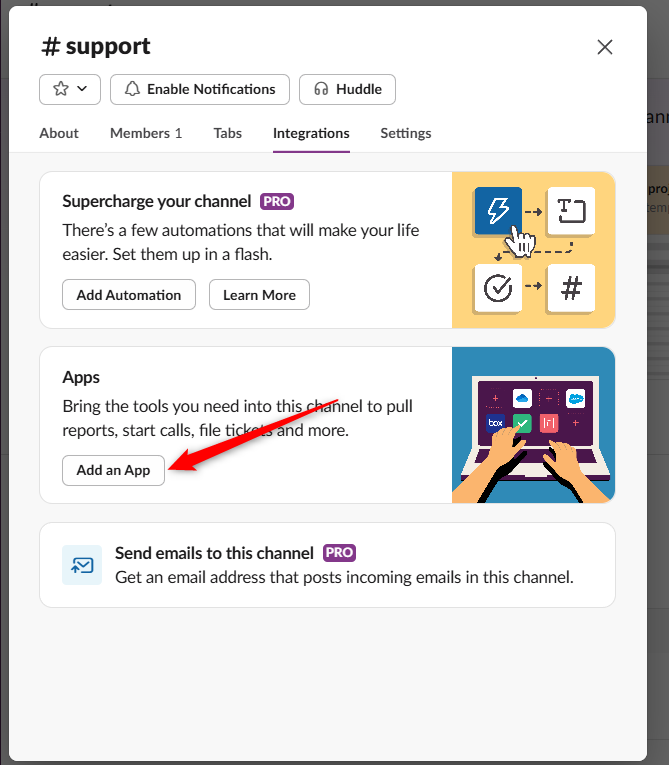Expand the chevron beside the star
The image size is (669, 765).
[x=82, y=89]
